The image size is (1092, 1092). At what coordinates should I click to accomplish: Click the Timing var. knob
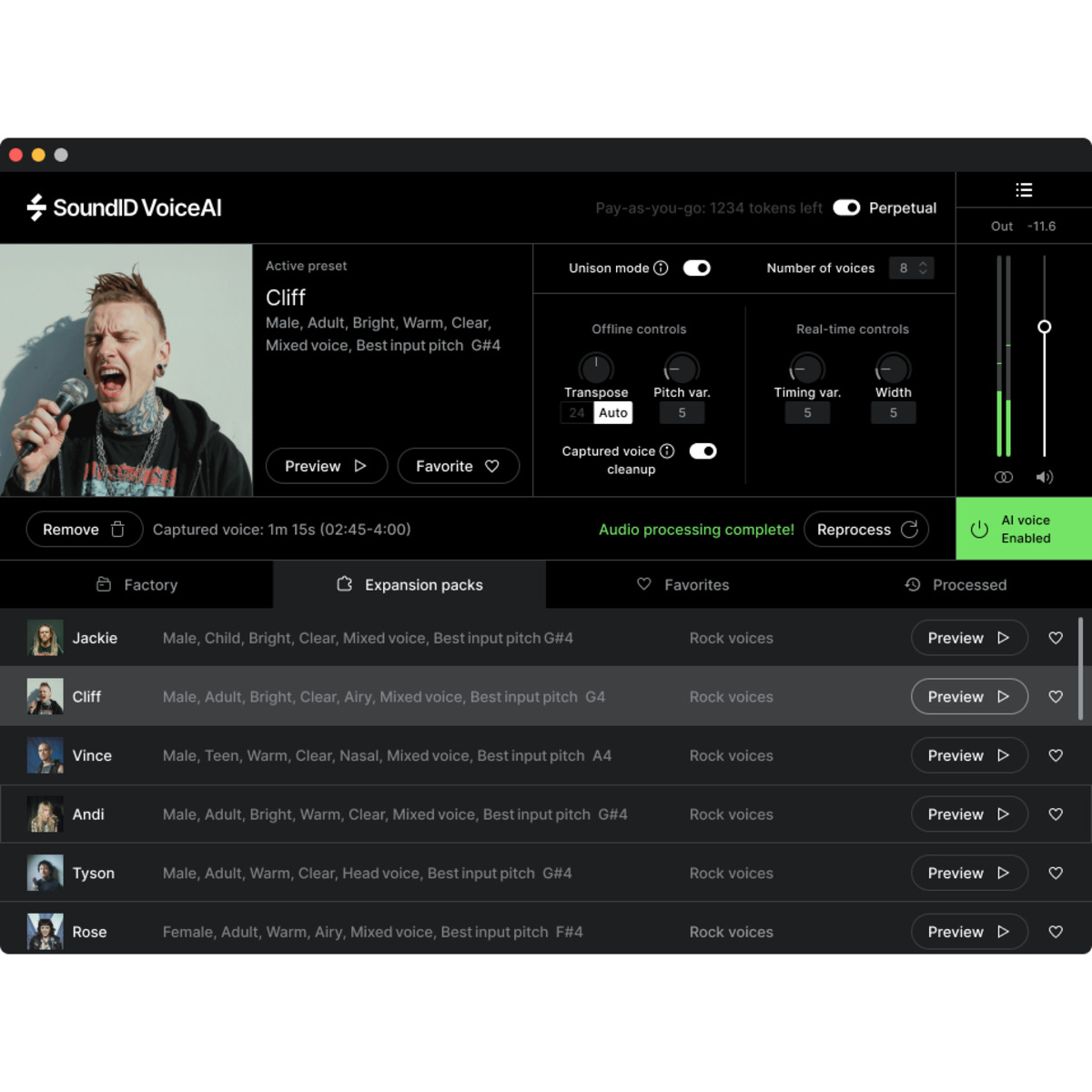[x=807, y=369]
